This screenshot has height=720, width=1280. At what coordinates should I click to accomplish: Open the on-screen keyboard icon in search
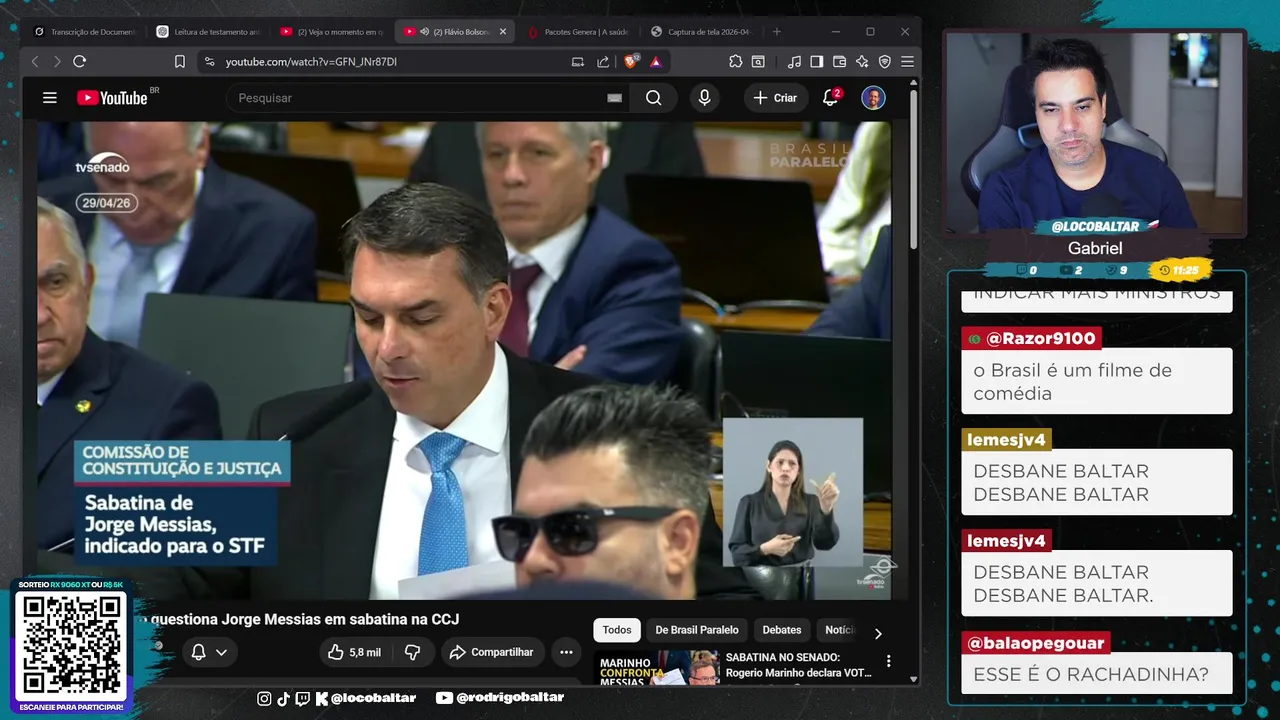point(614,98)
